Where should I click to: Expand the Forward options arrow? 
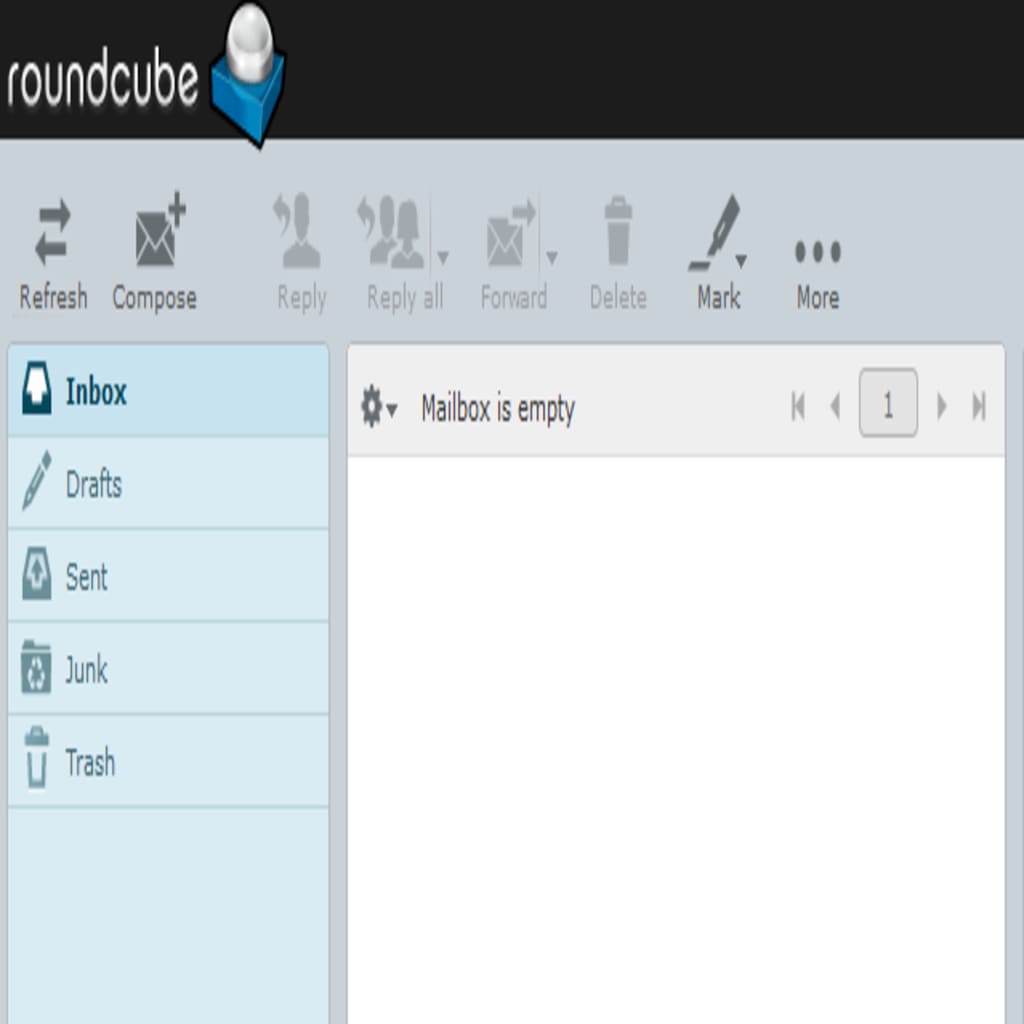coord(552,257)
